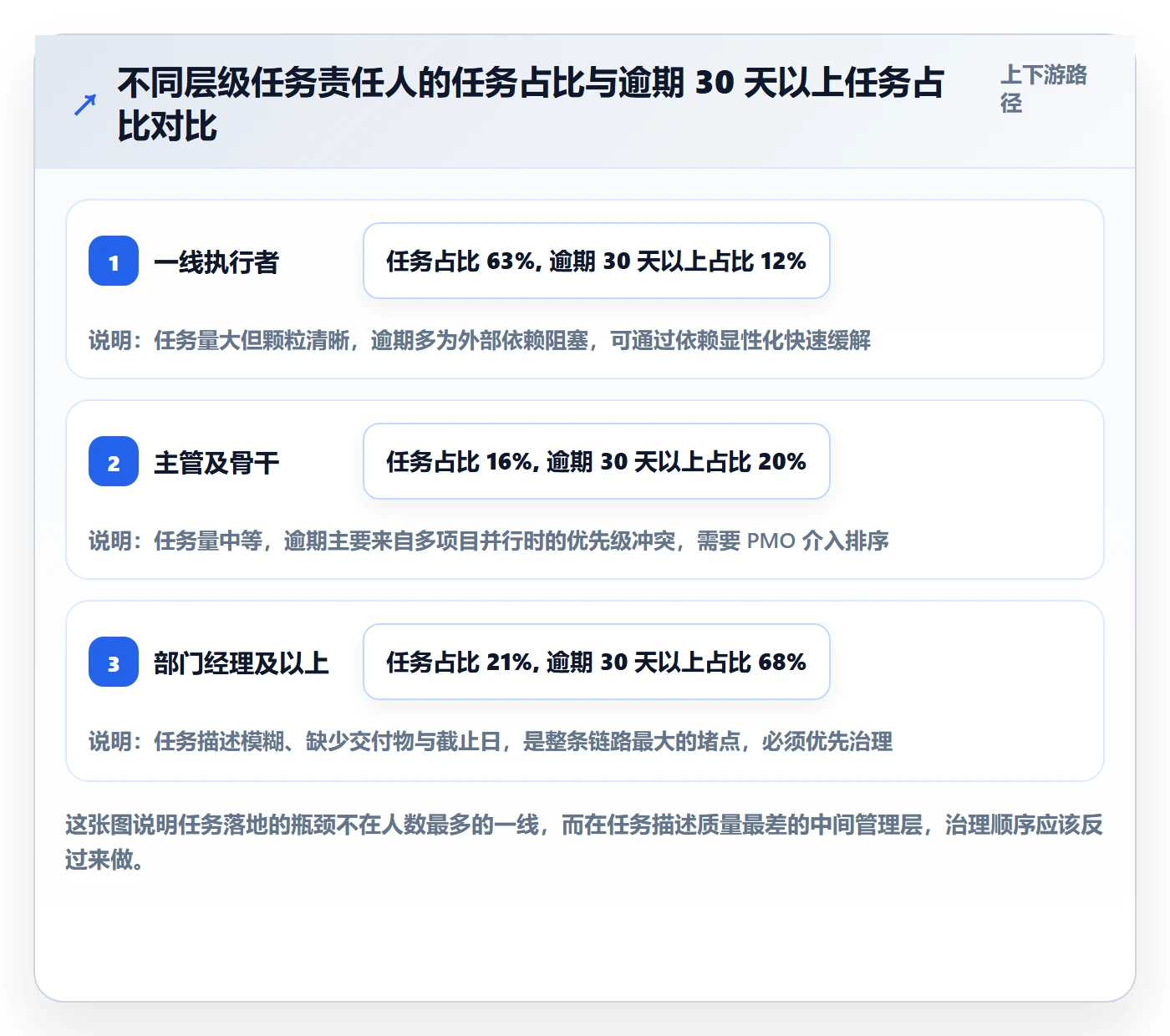The image size is (1170, 1036).
Task: Click the 任务占比 16% value box
Action: point(597,461)
